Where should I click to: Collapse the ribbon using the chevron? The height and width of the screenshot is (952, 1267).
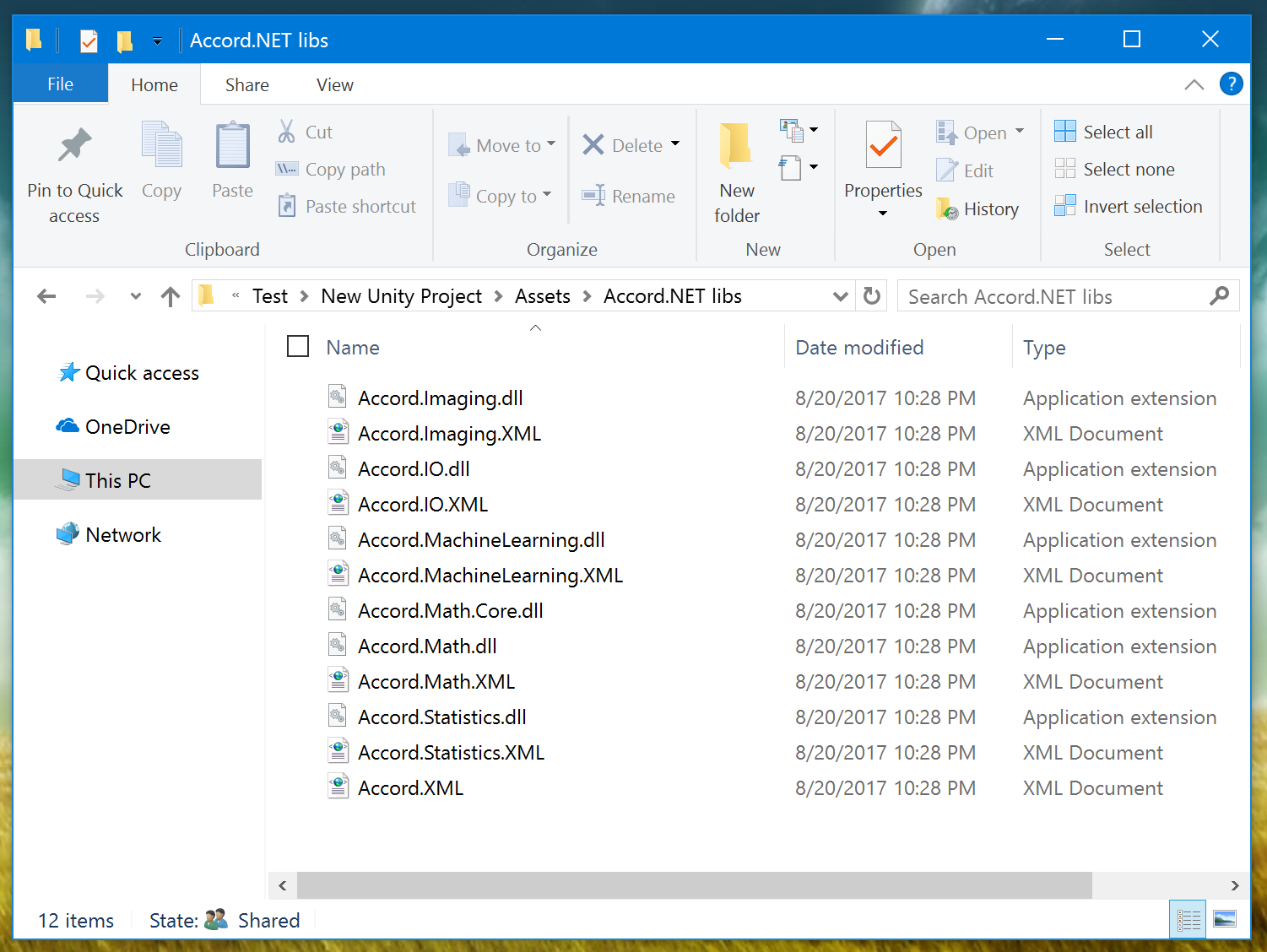(x=1194, y=84)
